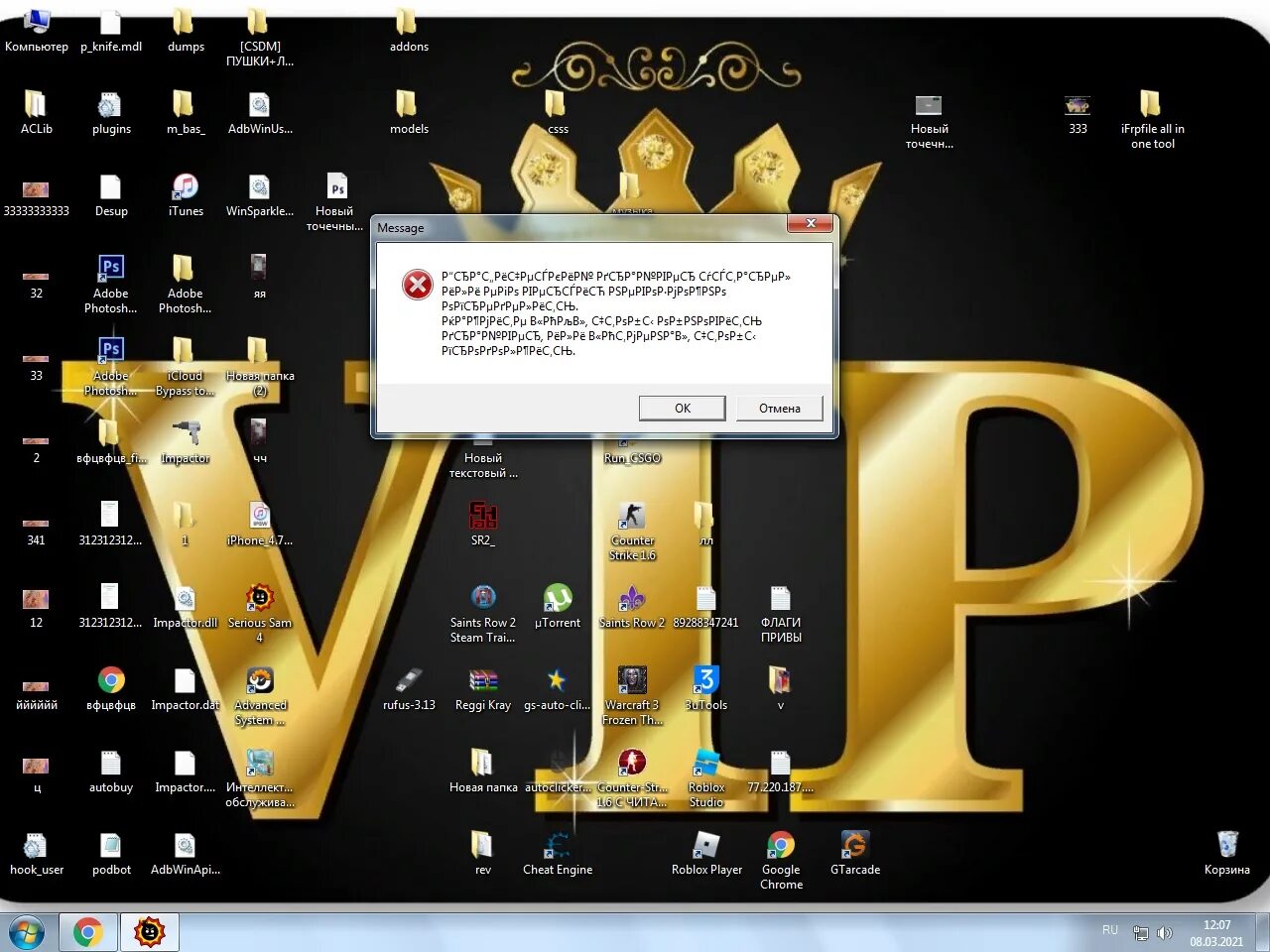The image size is (1270, 952).
Task: Select the dumps folder
Action: [186, 30]
